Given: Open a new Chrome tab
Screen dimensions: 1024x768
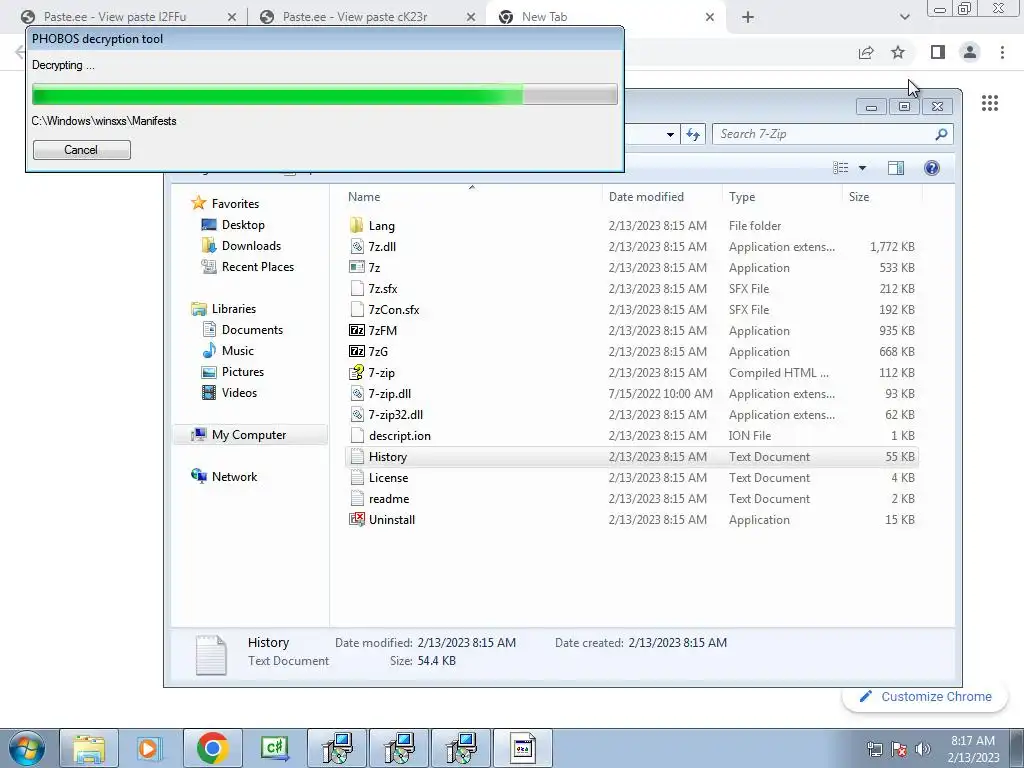Looking at the screenshot, I should tap(748, 17).
